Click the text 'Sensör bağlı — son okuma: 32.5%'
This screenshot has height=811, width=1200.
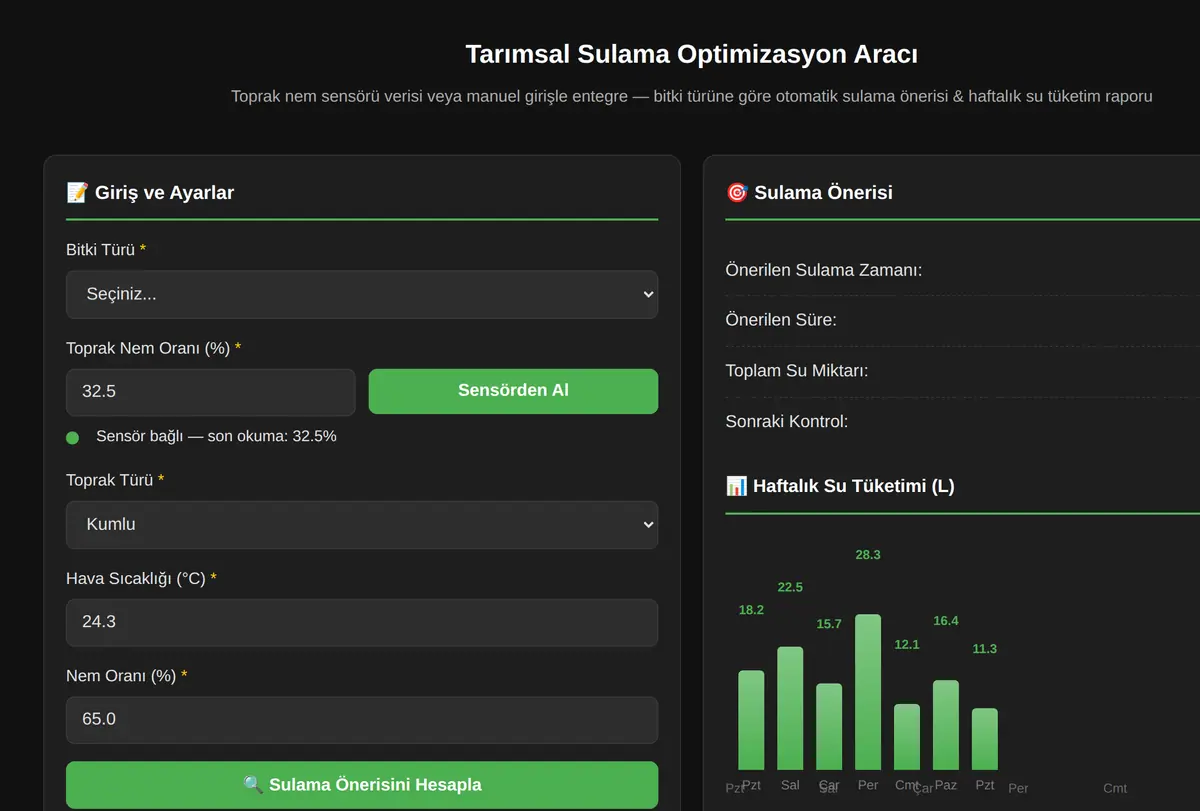pyautogui.click(x=216, y=437)
